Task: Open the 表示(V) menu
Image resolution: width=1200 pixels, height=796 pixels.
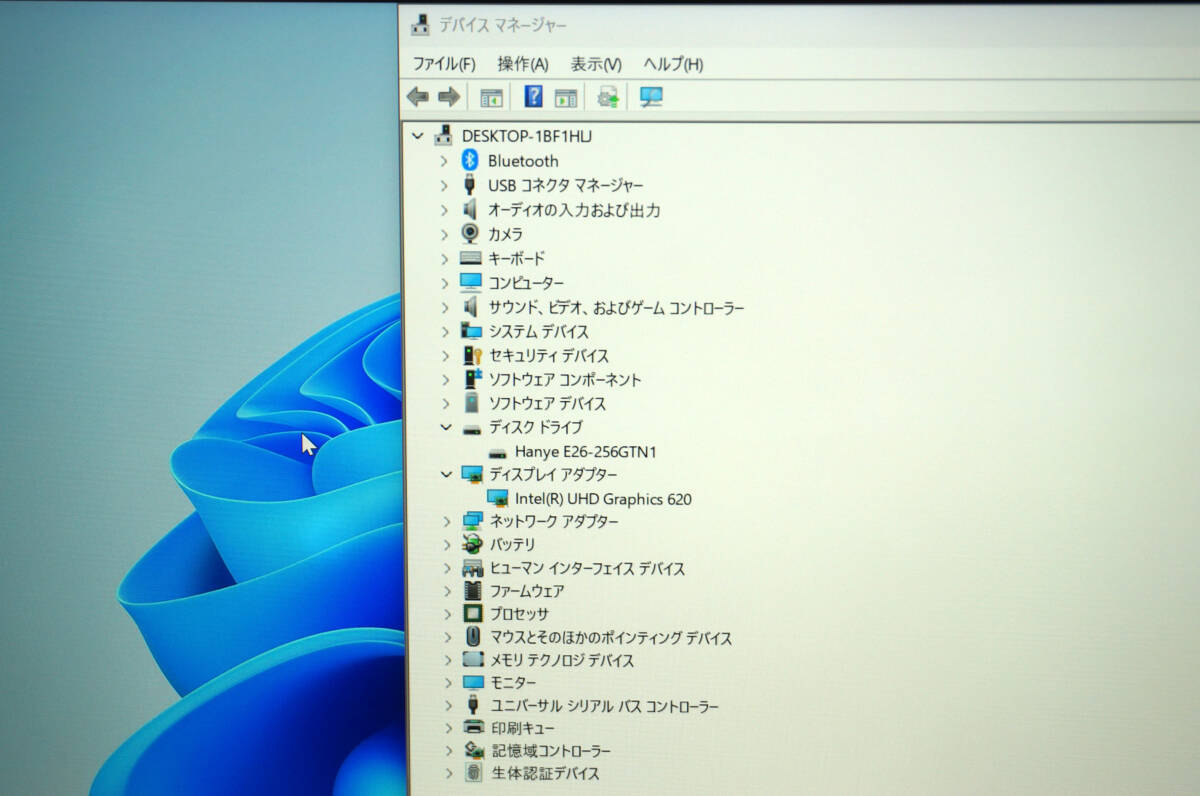Action: pos(596,64)
